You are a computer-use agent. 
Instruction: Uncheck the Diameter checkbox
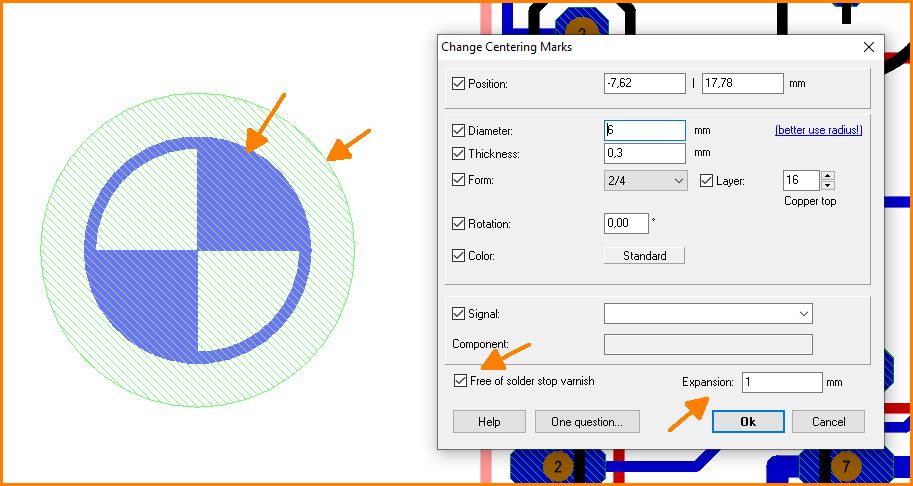pos(459,131)
